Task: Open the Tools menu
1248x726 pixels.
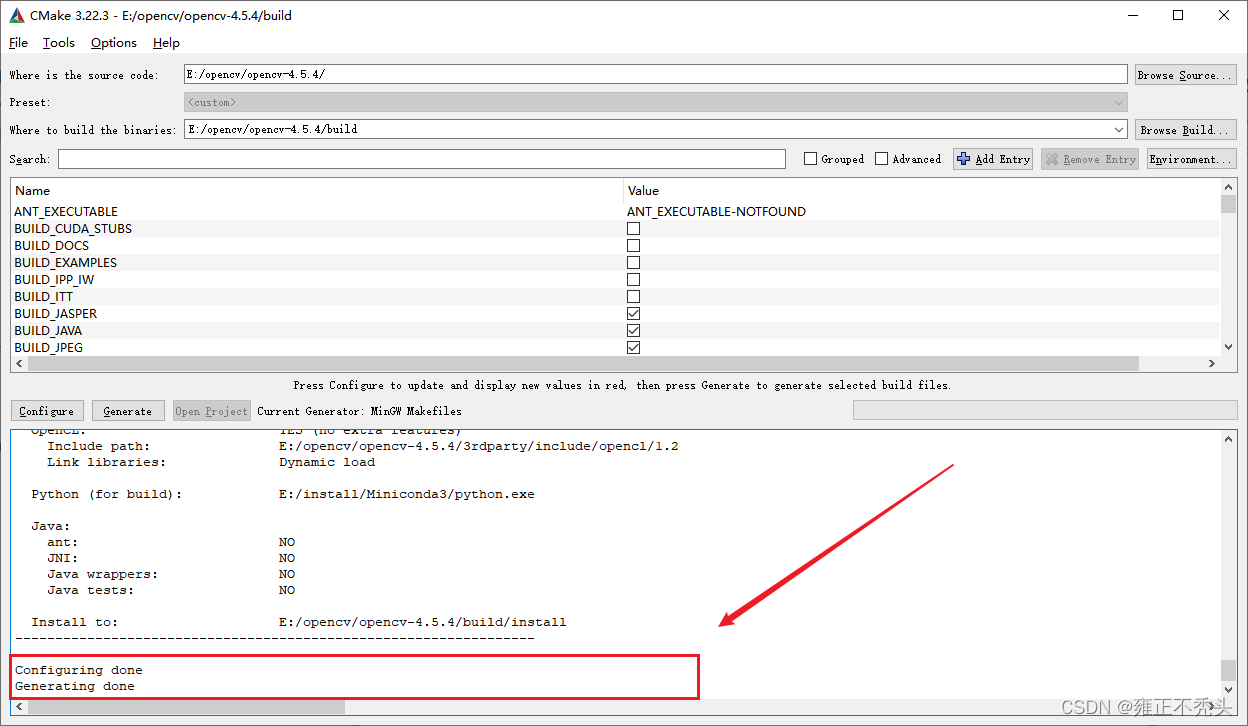Action: coord(58,42)
